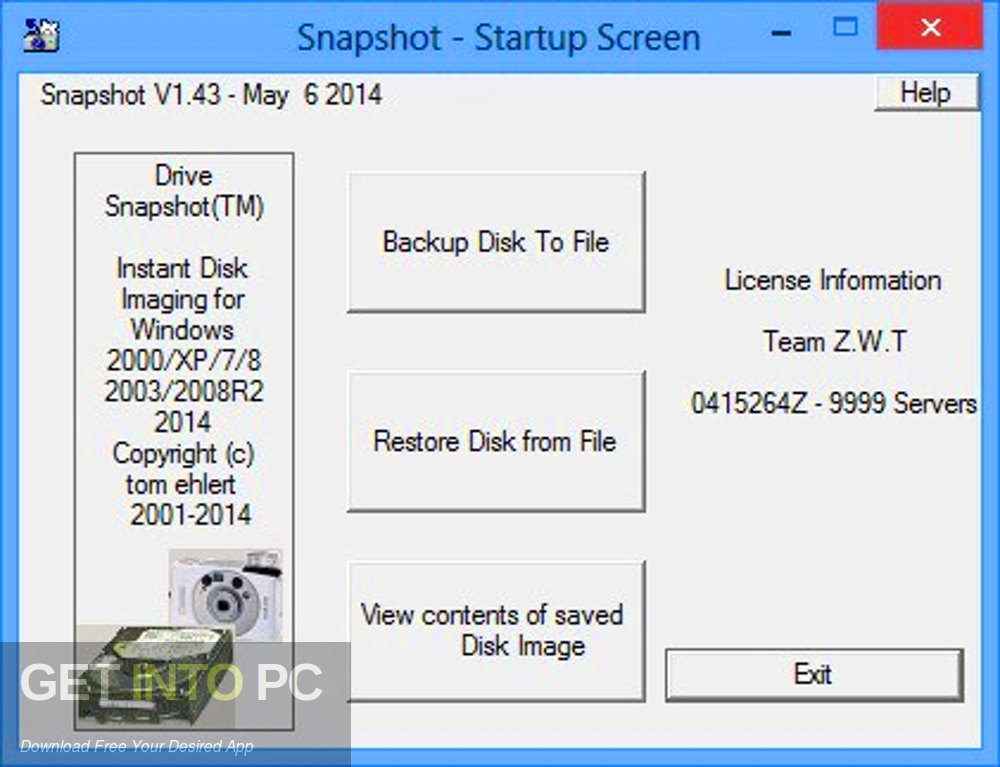Open the Help dialog

click(x=925, y=92)
